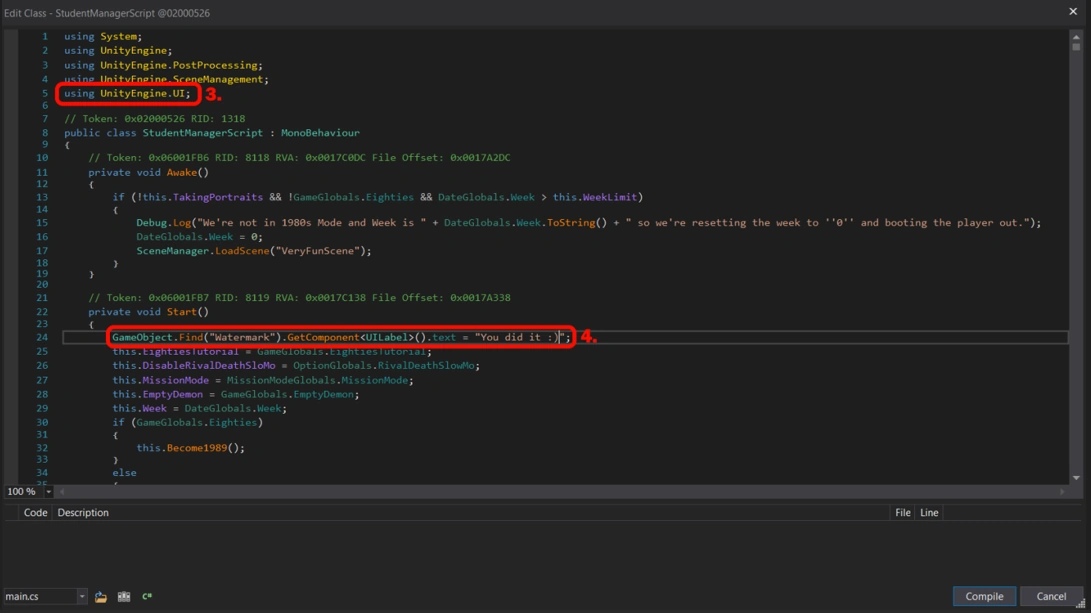Click vertical scrollbar down arrow
Image resolution: width=1091 pixels, height=613 pixels.
point(1076,478)
